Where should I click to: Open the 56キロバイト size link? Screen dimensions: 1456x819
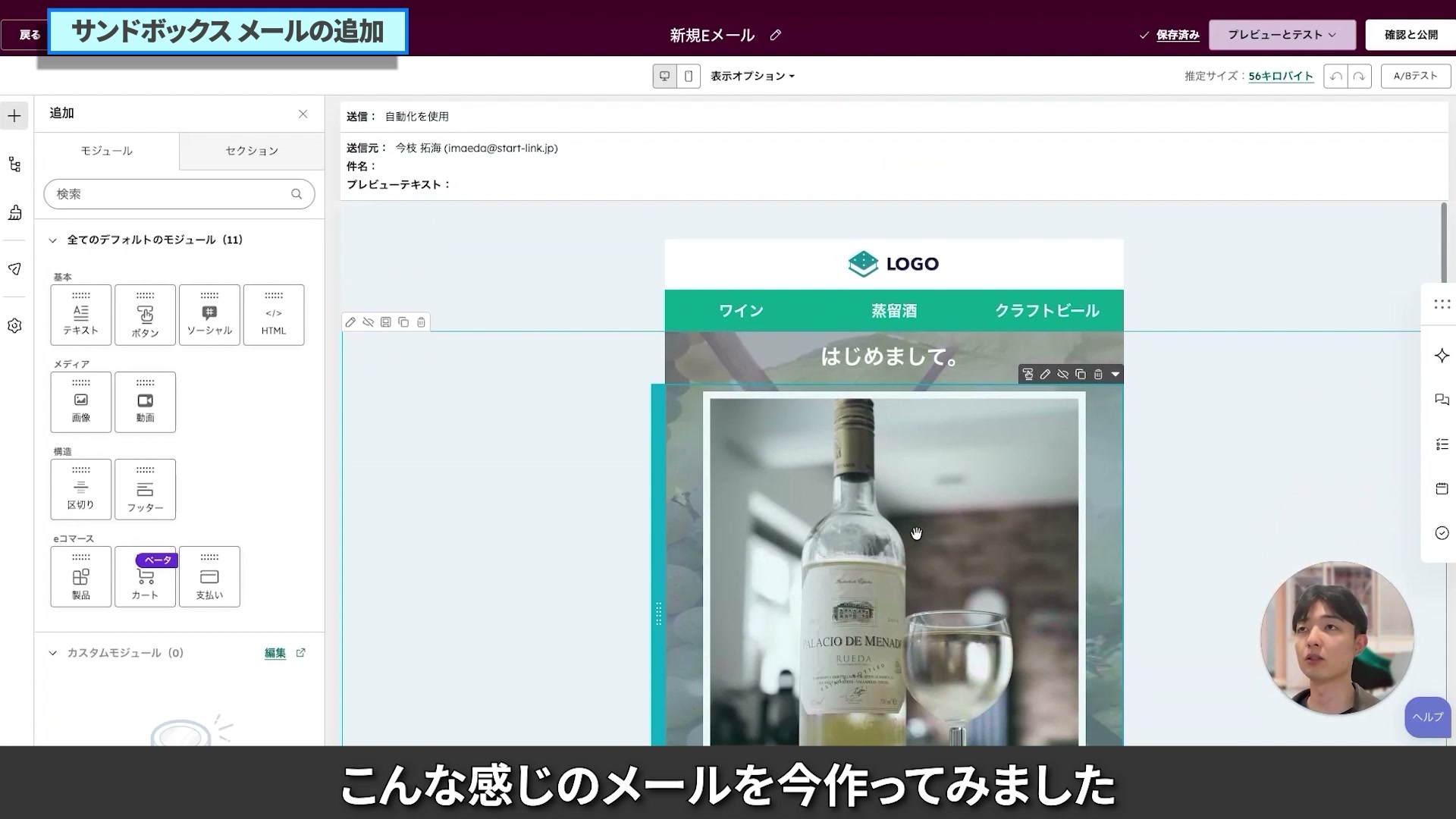(x=1280, y=76)
